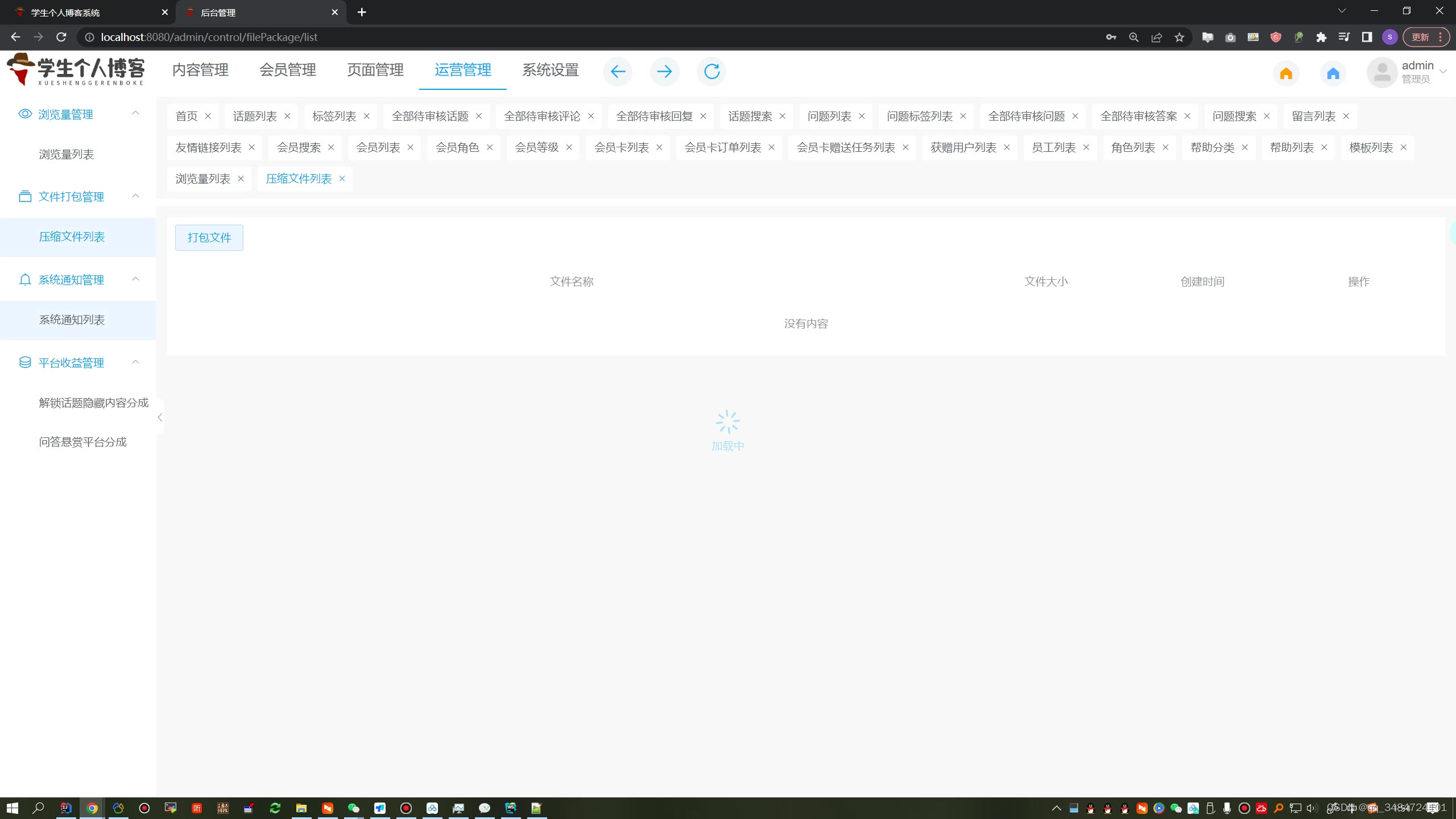This screenshot has width=1456, height=819.
Task: Collapse the 浏览量管理 sidebar group
Action: click(135, 113)
